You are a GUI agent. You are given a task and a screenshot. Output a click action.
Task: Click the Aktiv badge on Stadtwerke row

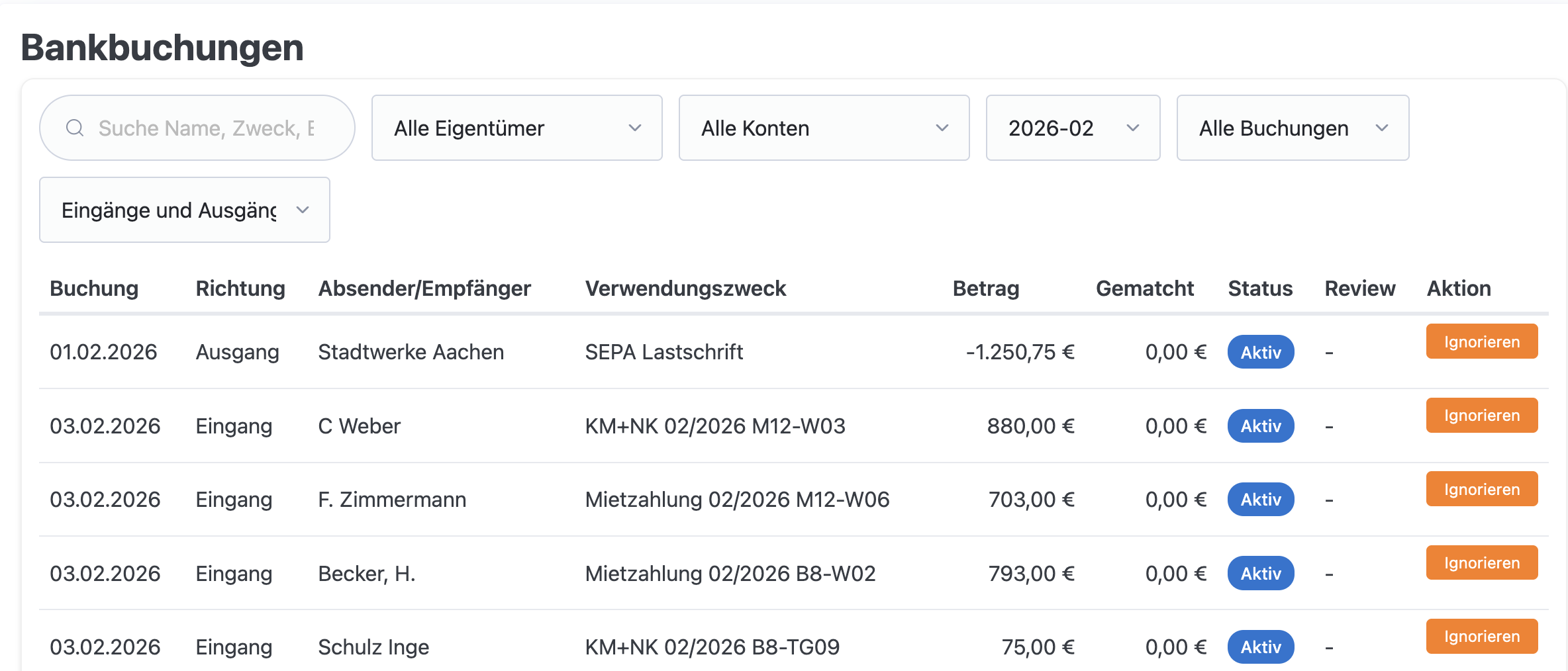1260,352
